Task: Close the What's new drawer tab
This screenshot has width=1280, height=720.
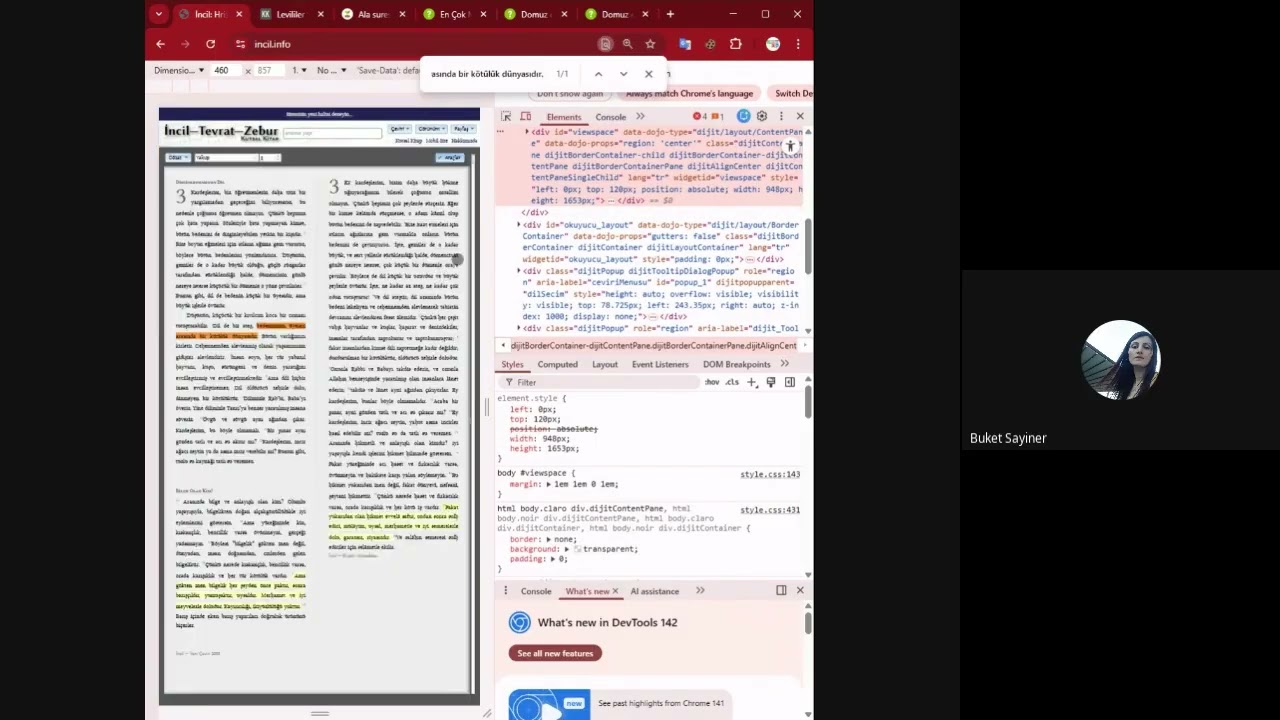Action: point(615,591)
